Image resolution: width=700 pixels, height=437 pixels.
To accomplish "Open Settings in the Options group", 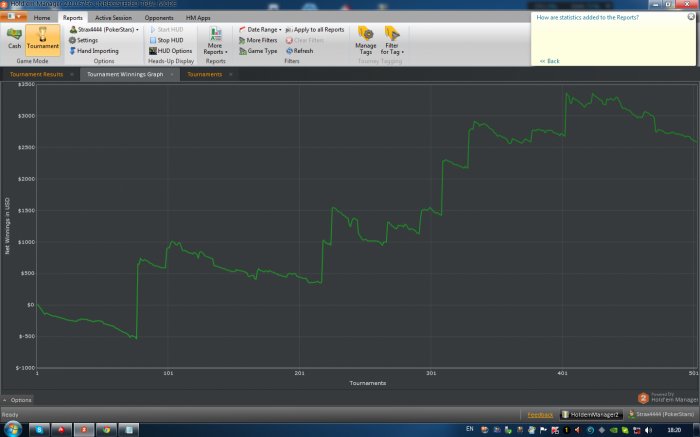I will [87, 40].
